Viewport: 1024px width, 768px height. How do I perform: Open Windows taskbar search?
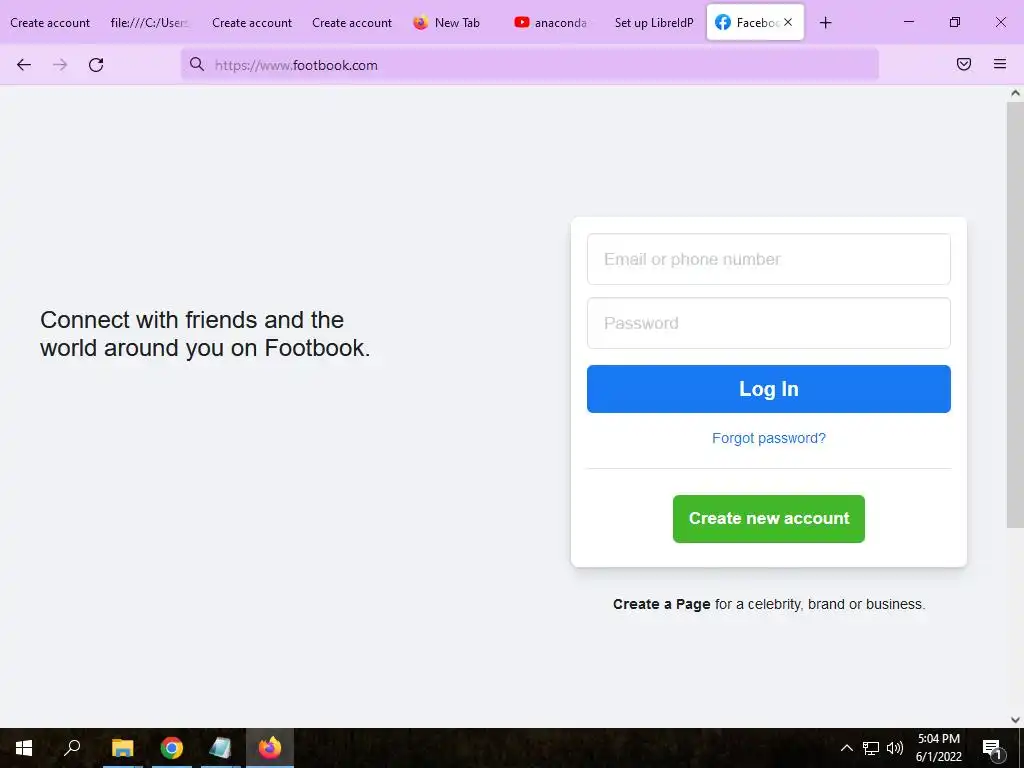(x=72, y=747)
